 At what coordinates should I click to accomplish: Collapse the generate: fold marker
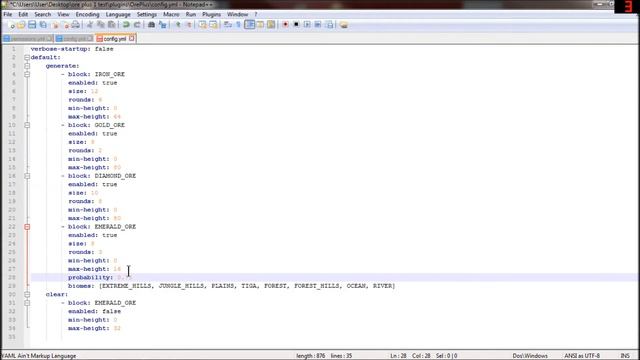(x=27, y=66)
